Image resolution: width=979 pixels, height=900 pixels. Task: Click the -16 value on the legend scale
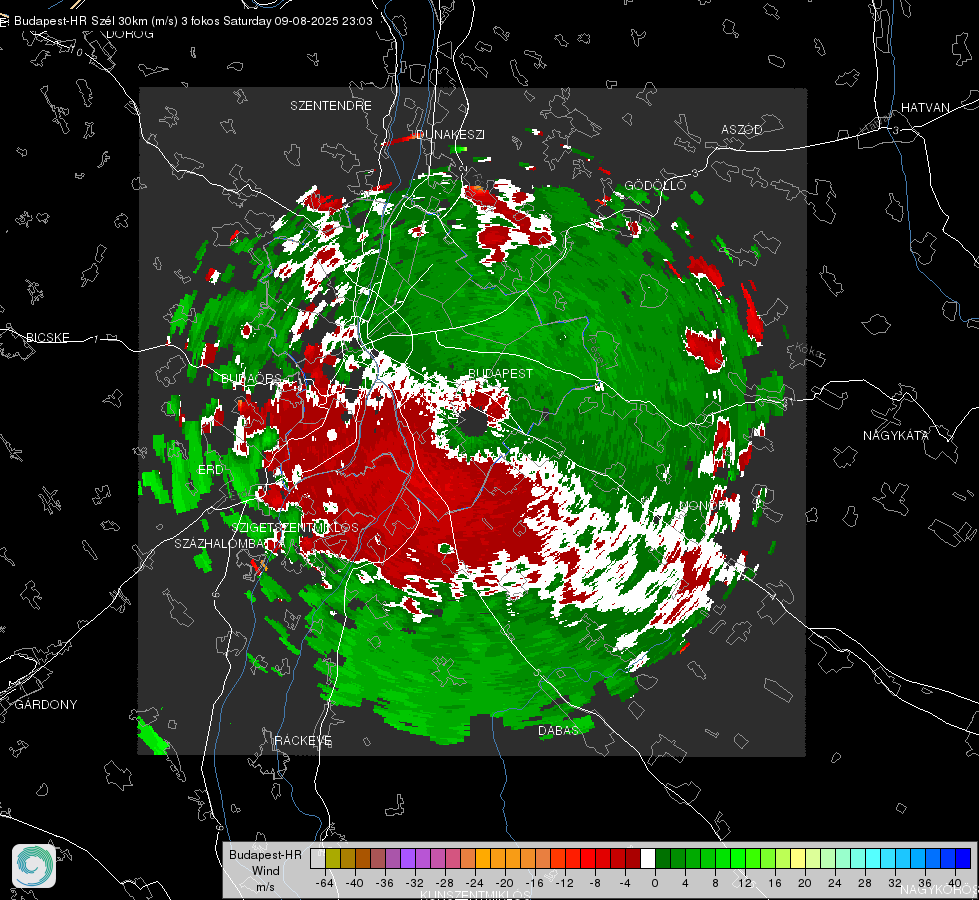pyautogui.click(x=535, y=883)
